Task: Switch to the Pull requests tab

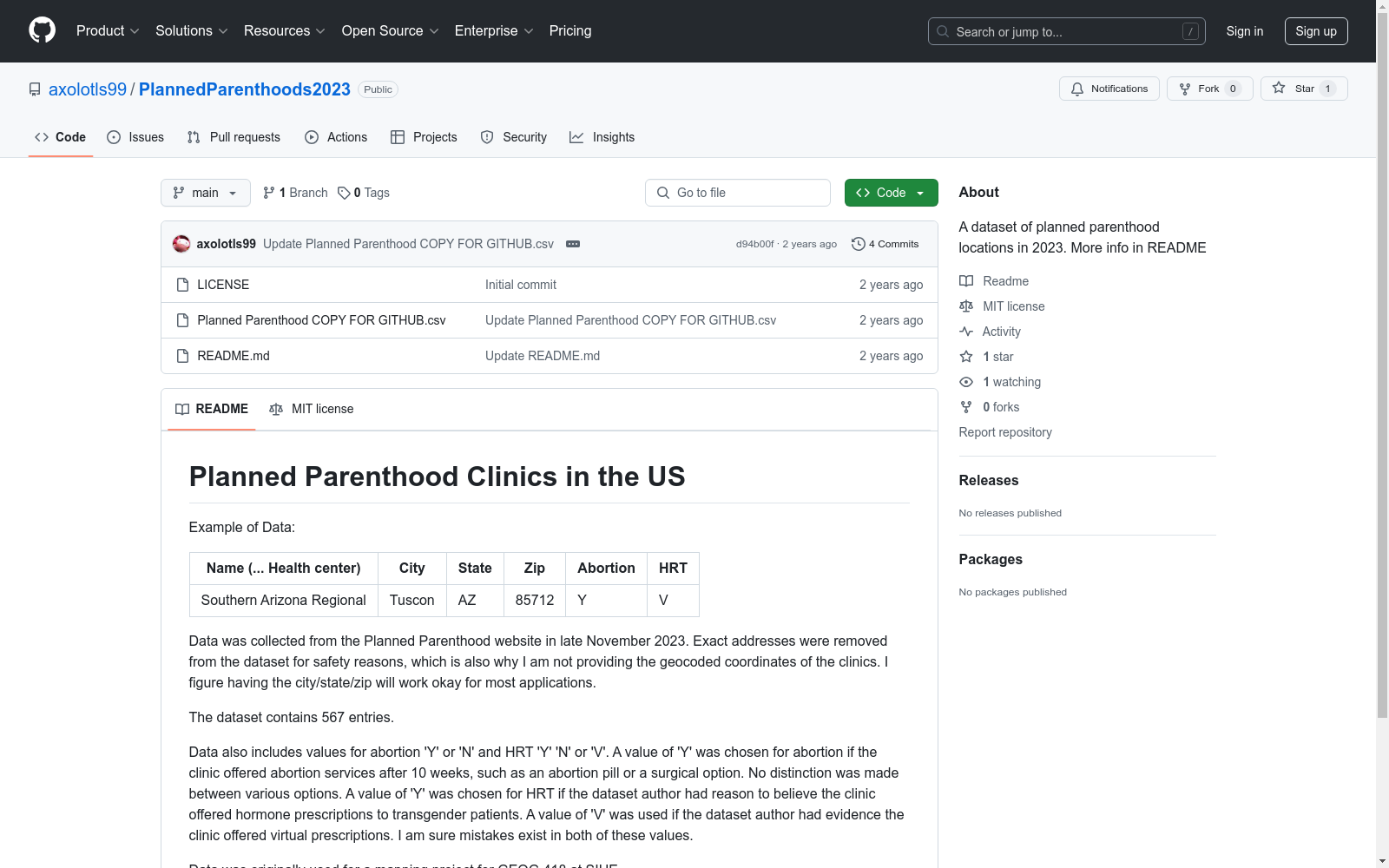Action: [234, 137]
